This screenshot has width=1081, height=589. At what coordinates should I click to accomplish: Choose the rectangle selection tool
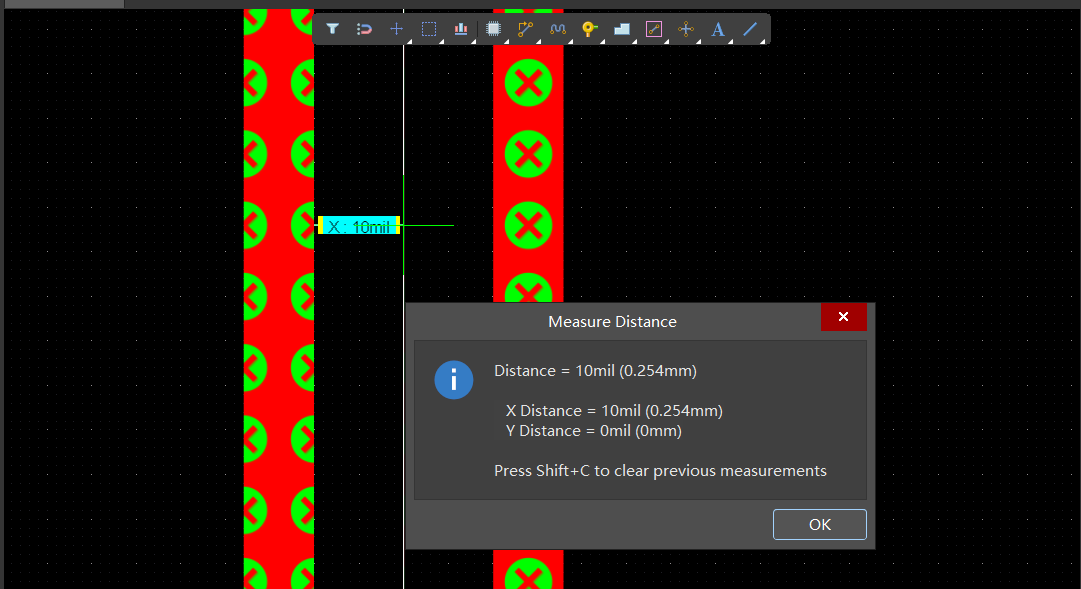point(429,29)
